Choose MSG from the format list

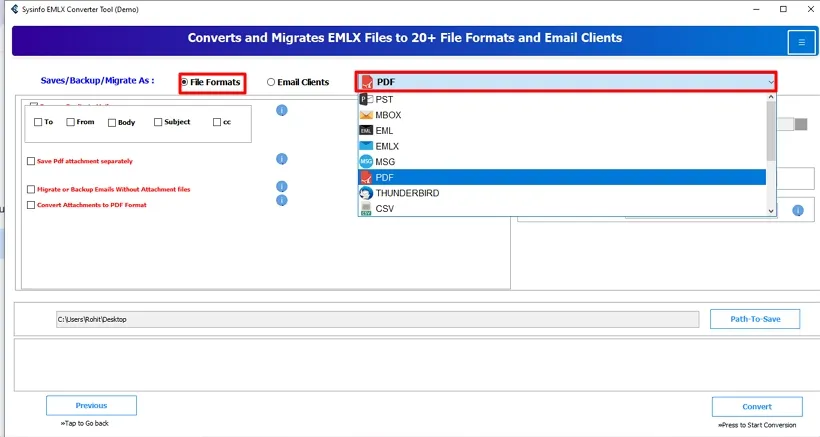(x=562, y=162)
